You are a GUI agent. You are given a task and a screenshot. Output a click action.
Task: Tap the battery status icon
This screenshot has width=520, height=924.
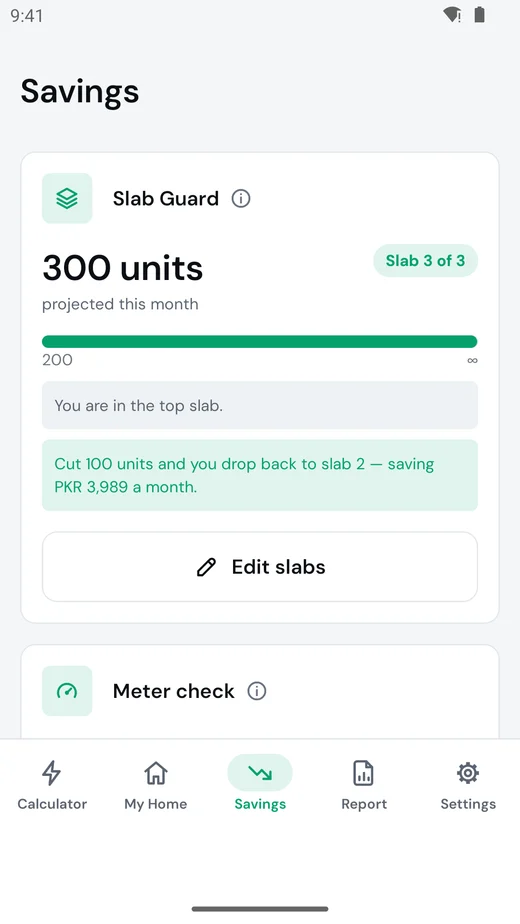click(x=480, y=15)
